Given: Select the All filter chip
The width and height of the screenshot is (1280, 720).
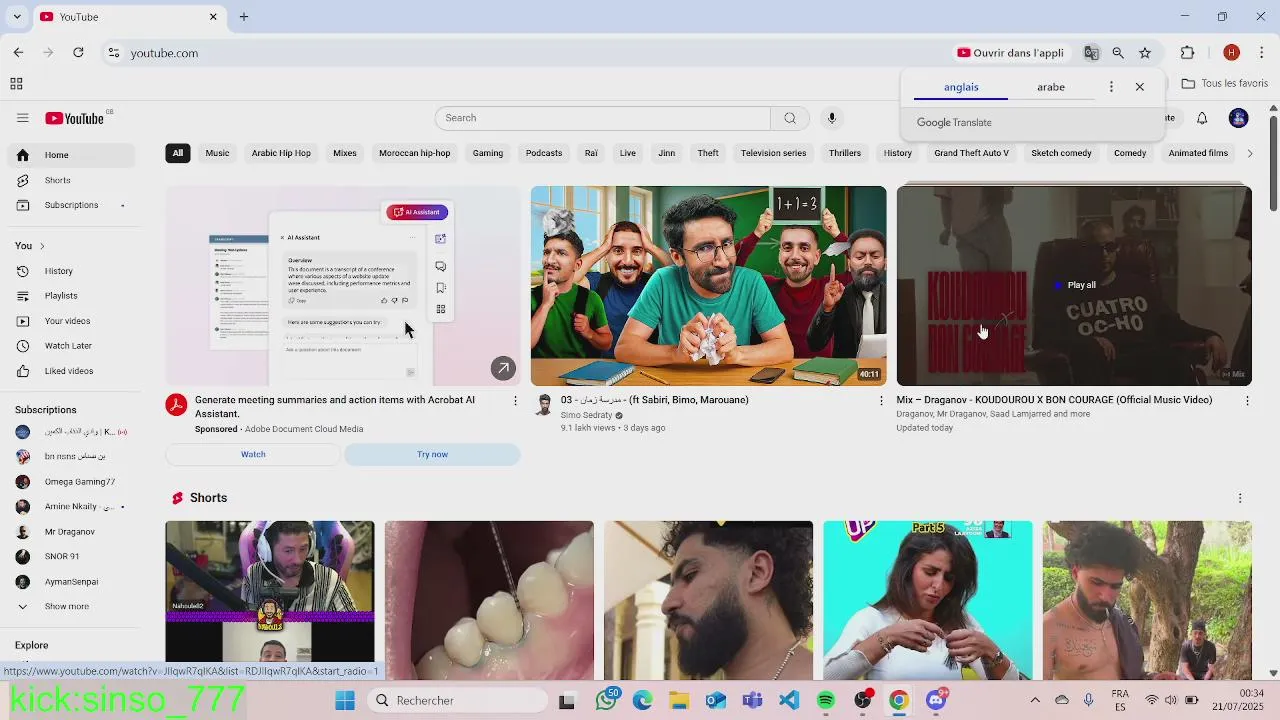Looking at the screenshot, I should [x=177, y=153].
